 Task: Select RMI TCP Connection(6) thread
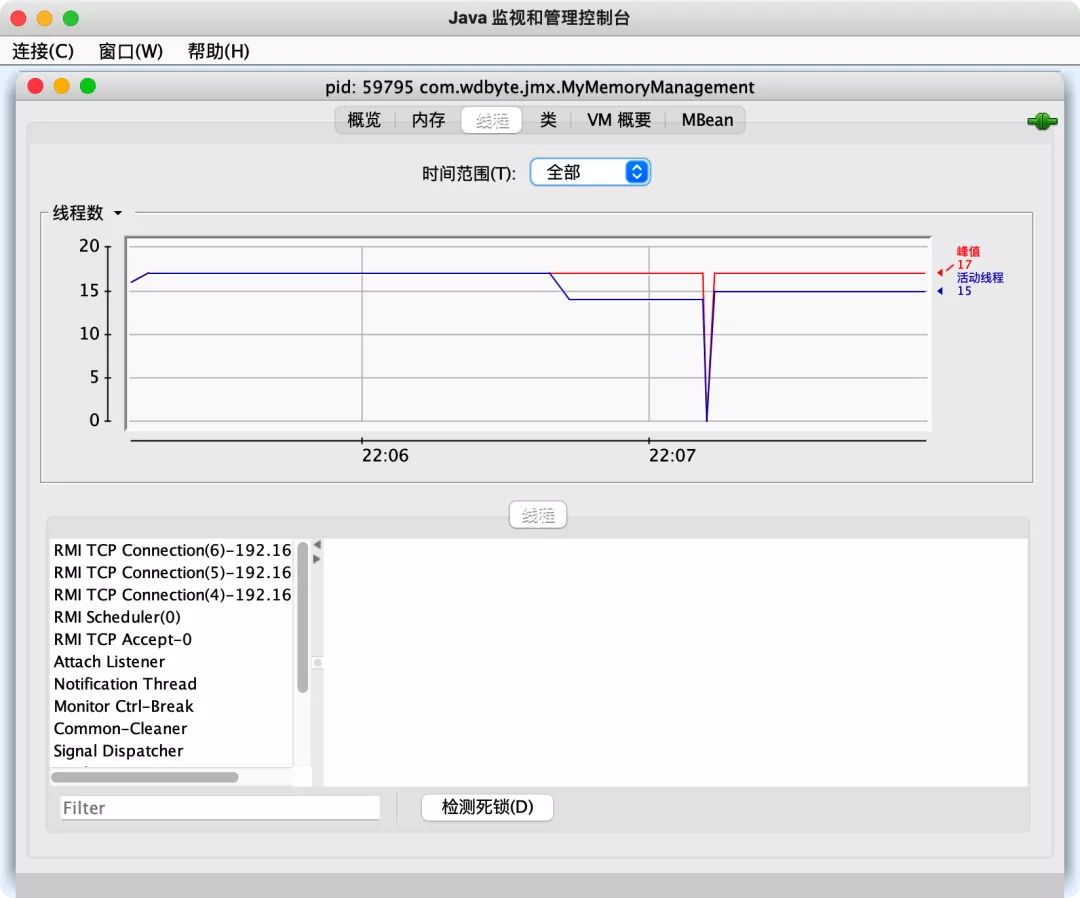(x=172, y=550)
